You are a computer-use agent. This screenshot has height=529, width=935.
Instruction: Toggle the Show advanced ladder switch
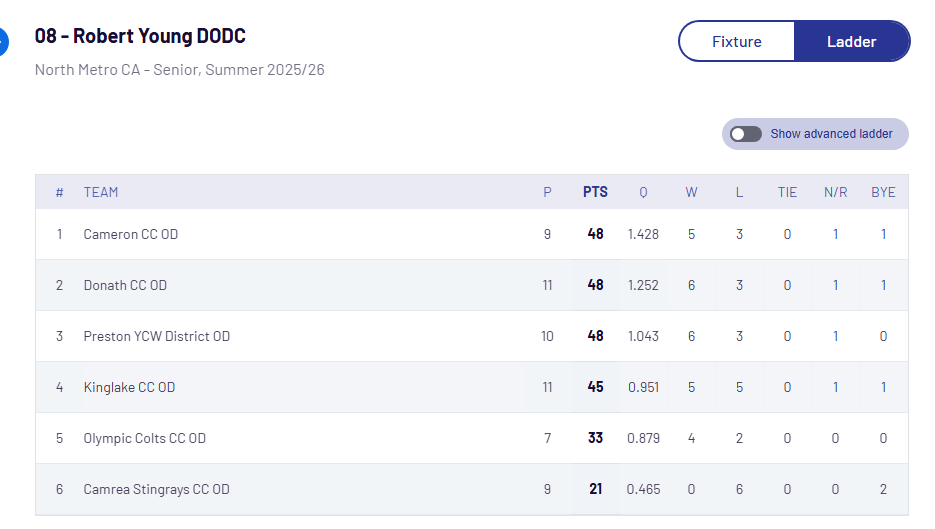pyautogui.click(x=746, y=134)
